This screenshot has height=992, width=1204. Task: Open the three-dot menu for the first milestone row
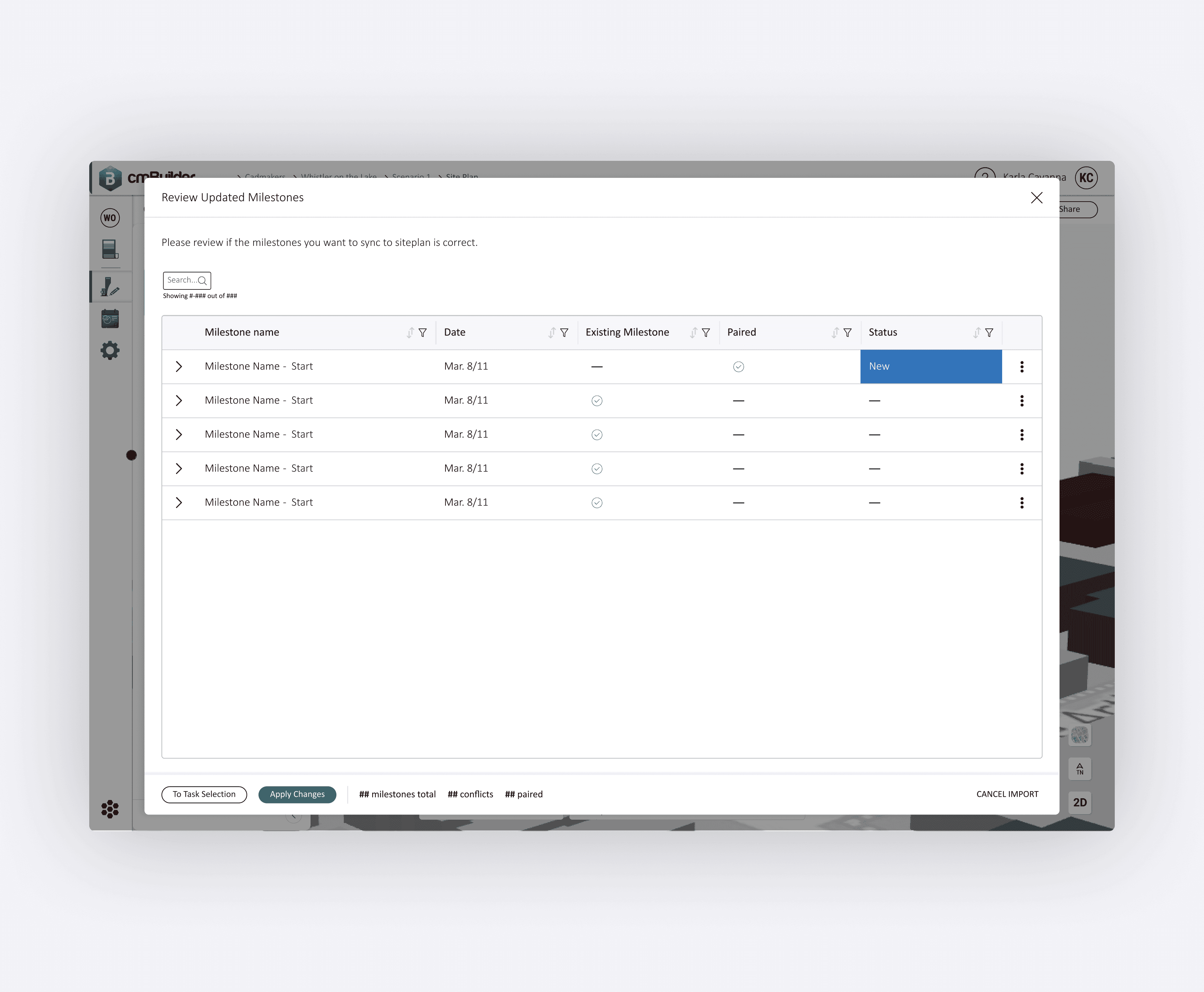pos(1022,367)
